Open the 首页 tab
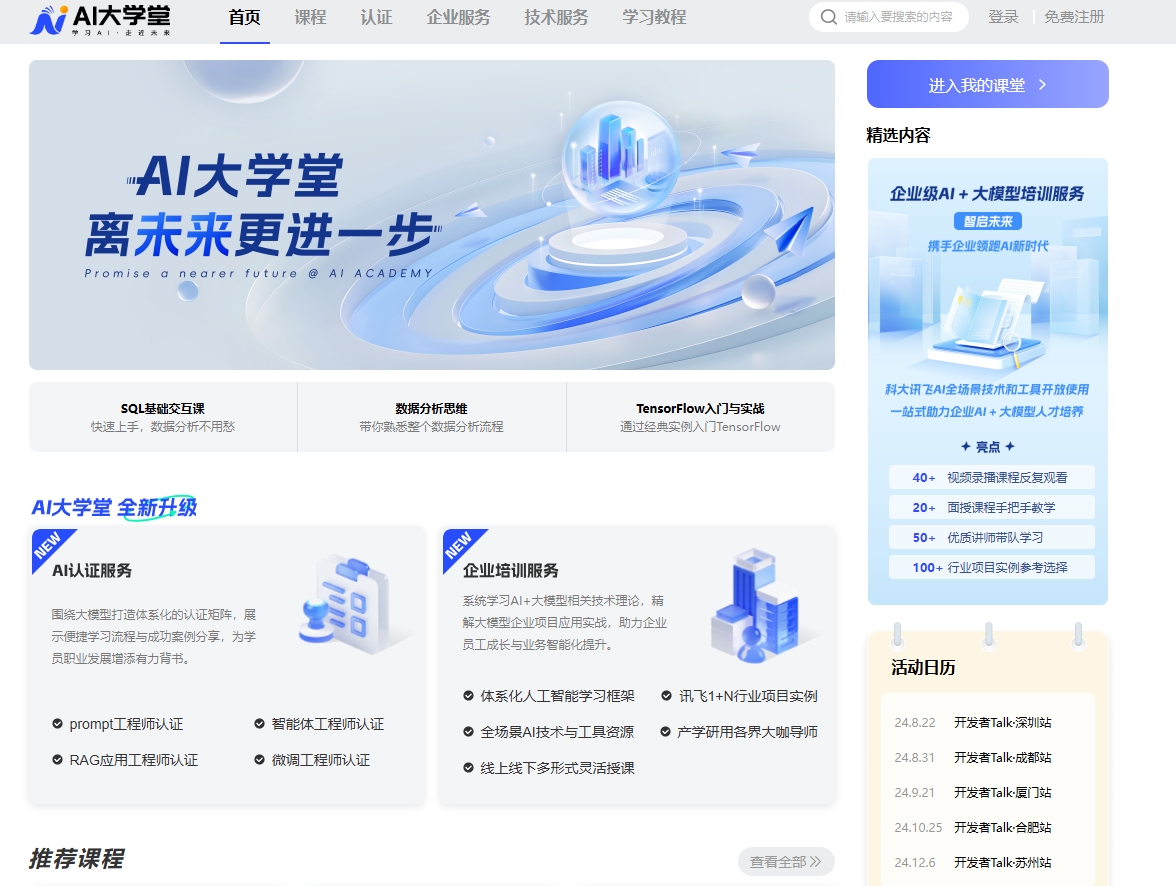Image resolution: width=1176 pixels, height=886 pixels. pos(244,17)
